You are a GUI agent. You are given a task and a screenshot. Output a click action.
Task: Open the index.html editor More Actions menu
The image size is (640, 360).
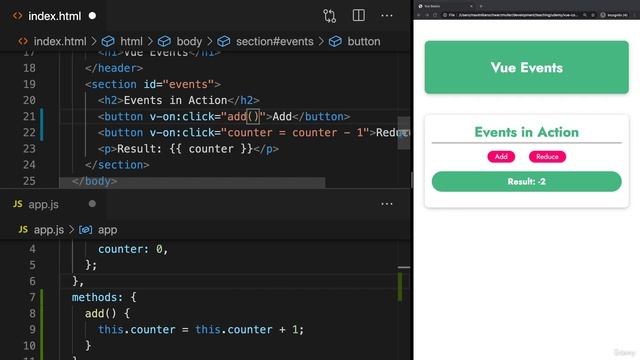click(387, 16)
